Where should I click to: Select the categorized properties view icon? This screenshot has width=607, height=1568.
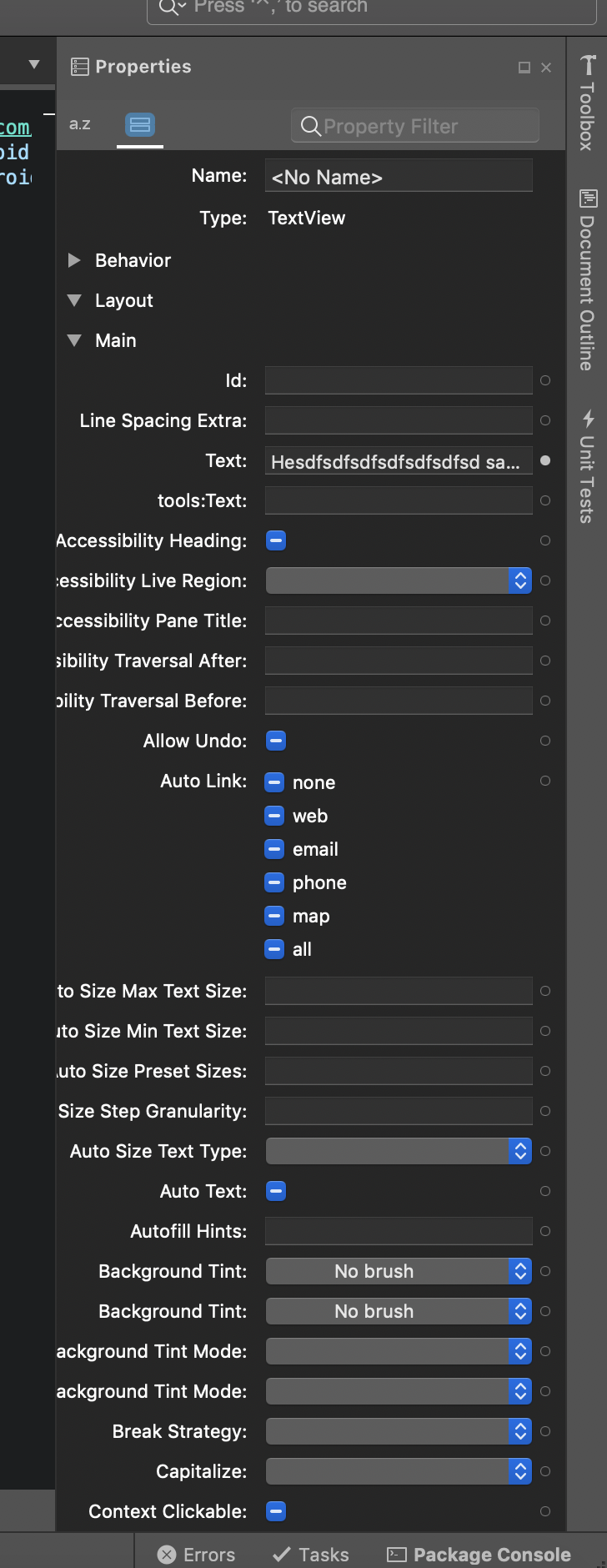pos(139,123)
